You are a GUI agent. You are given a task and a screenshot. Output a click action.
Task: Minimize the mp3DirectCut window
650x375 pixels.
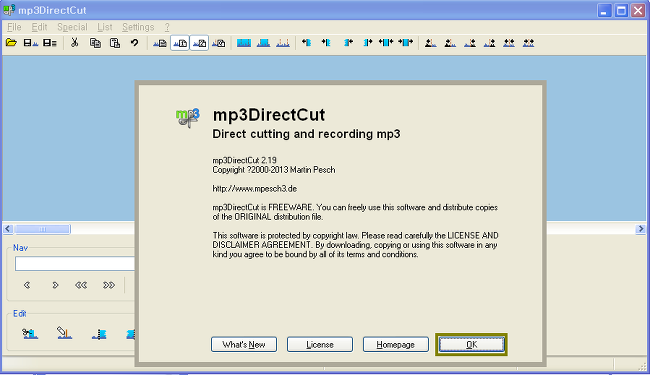604,10
